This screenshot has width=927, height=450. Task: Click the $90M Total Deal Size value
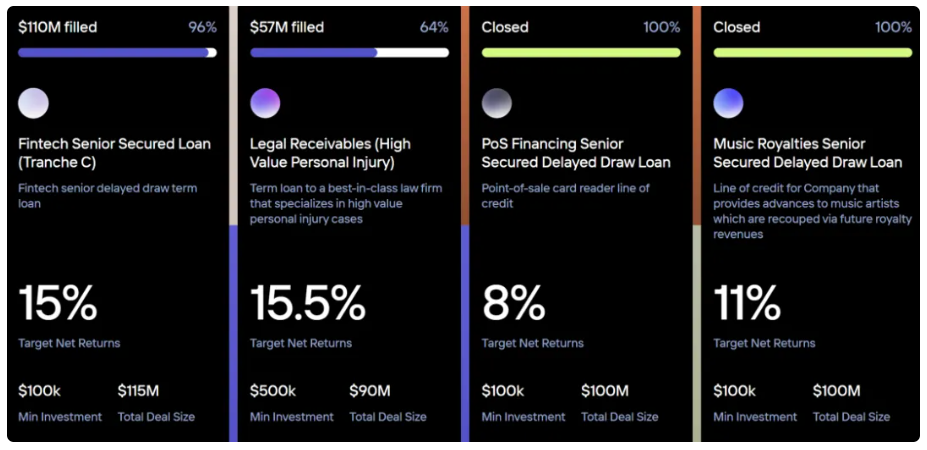pos(370,391)
